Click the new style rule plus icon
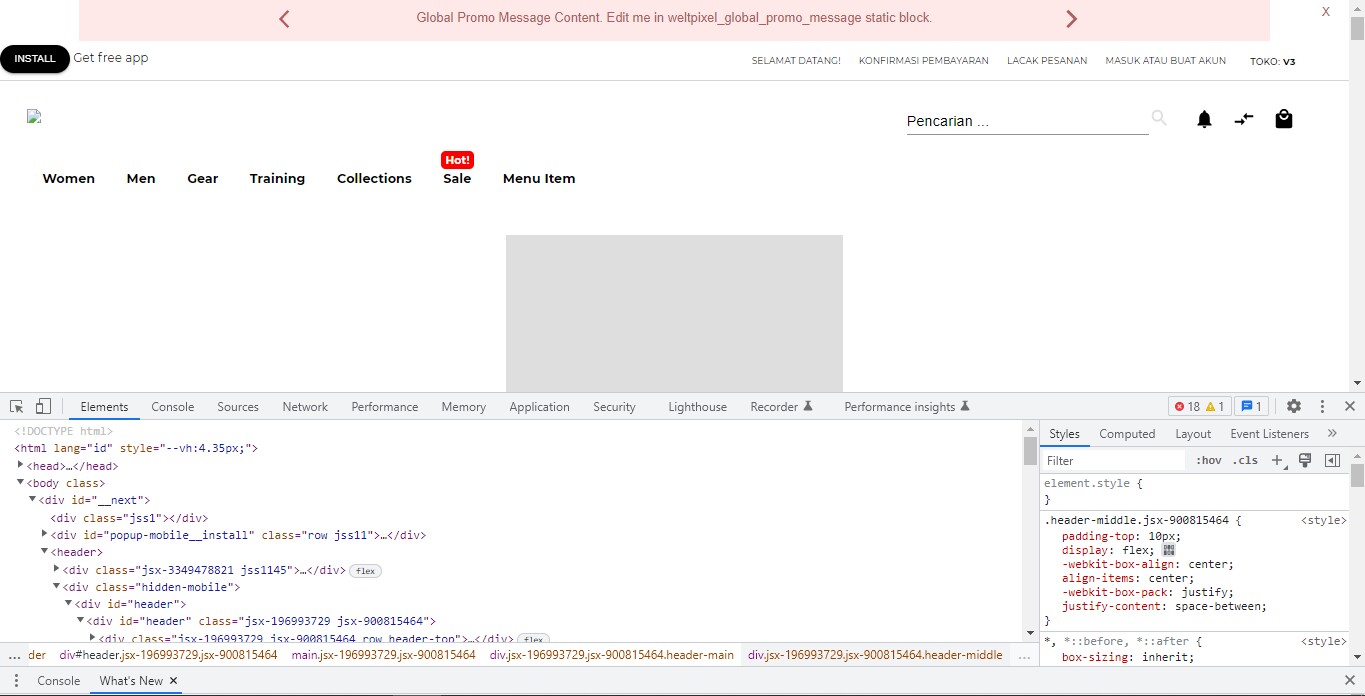Image resolution: width=1365 pixels, height=696 pixels. 1277,460
